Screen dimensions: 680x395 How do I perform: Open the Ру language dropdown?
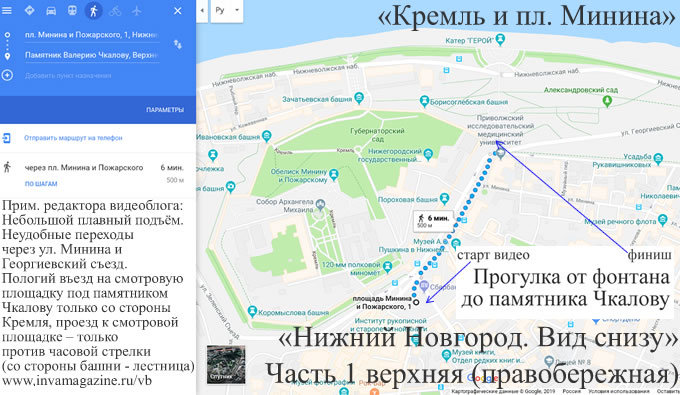click(x=227, y=10)
